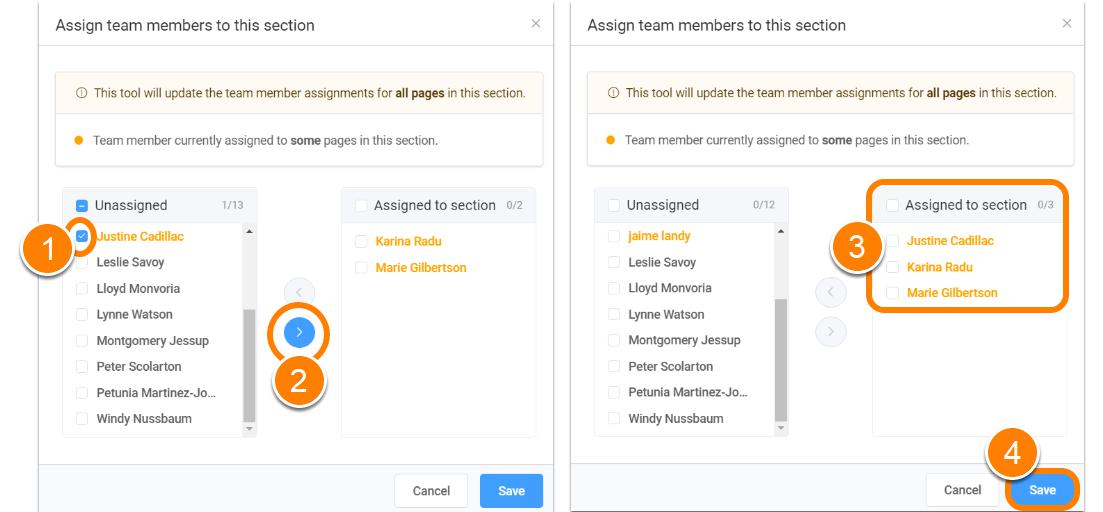This screenshot has height=512, width=1103.
Task: Click the blue right-arrow move button
Action: tap(300, 332)
